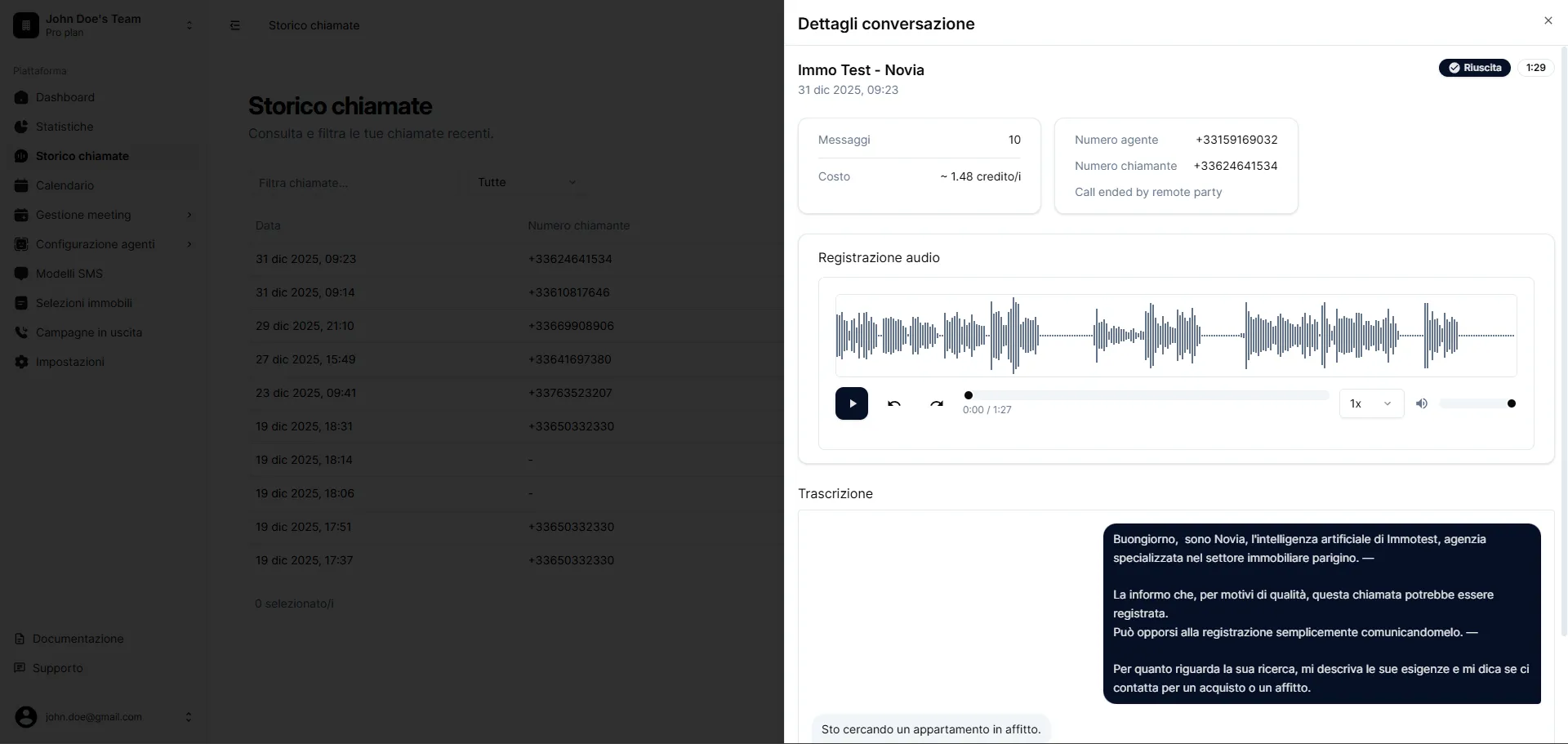Image resolution: width=1568 pixels, height=744 pixels.
Task: Click the rewind audio icon
Action: coord(894,403)
